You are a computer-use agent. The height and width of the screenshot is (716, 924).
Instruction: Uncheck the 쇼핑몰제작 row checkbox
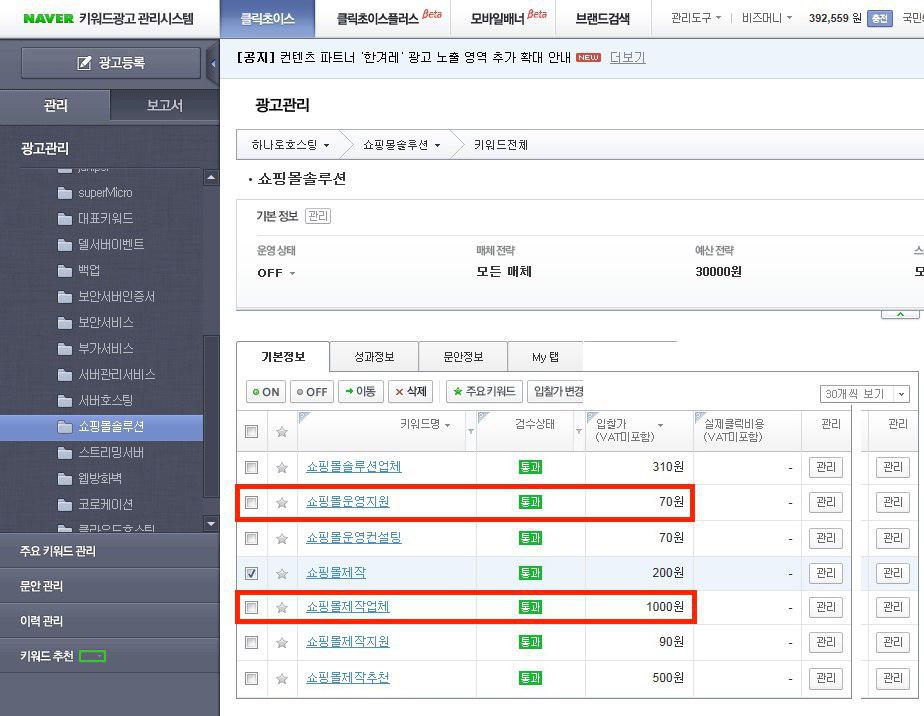252,573
